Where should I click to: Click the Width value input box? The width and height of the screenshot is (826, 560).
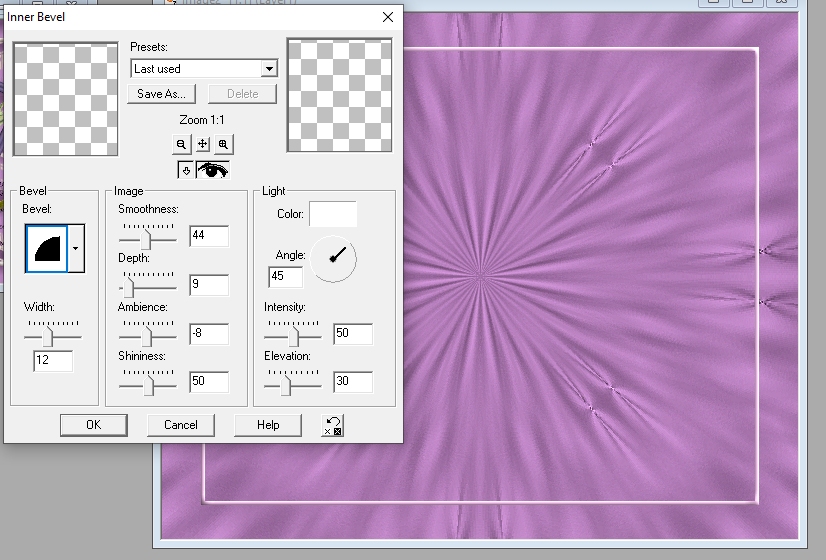(x=52, y=360)
